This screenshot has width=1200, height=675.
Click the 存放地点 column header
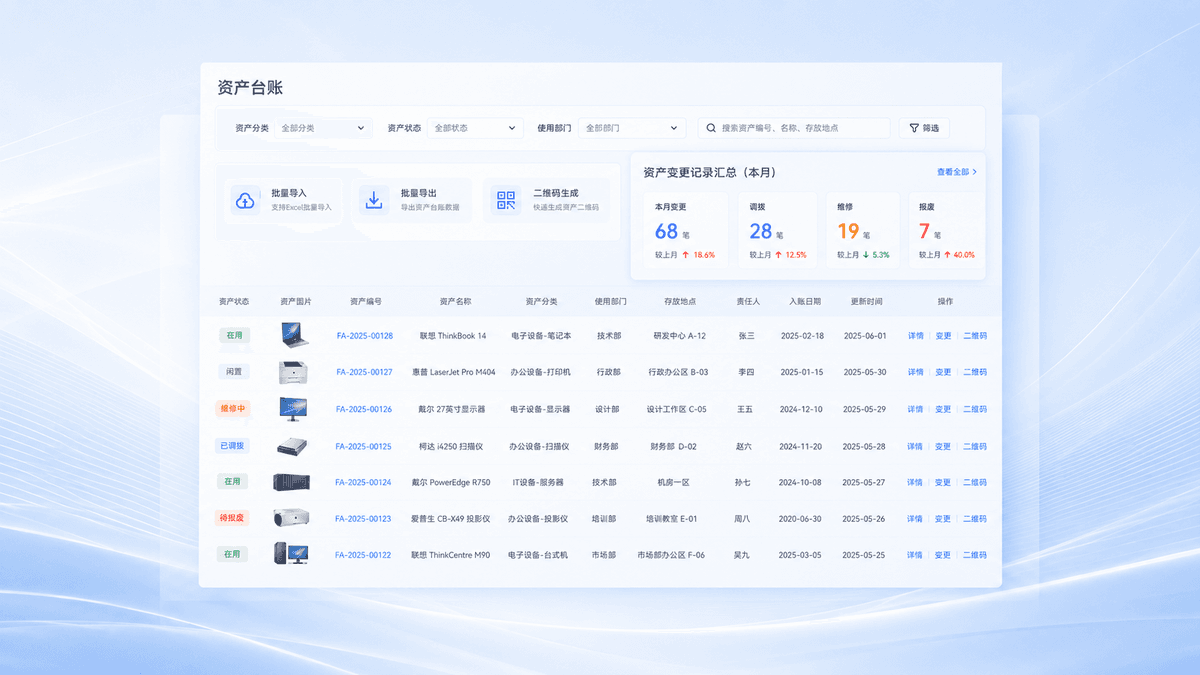coord(680,301)
